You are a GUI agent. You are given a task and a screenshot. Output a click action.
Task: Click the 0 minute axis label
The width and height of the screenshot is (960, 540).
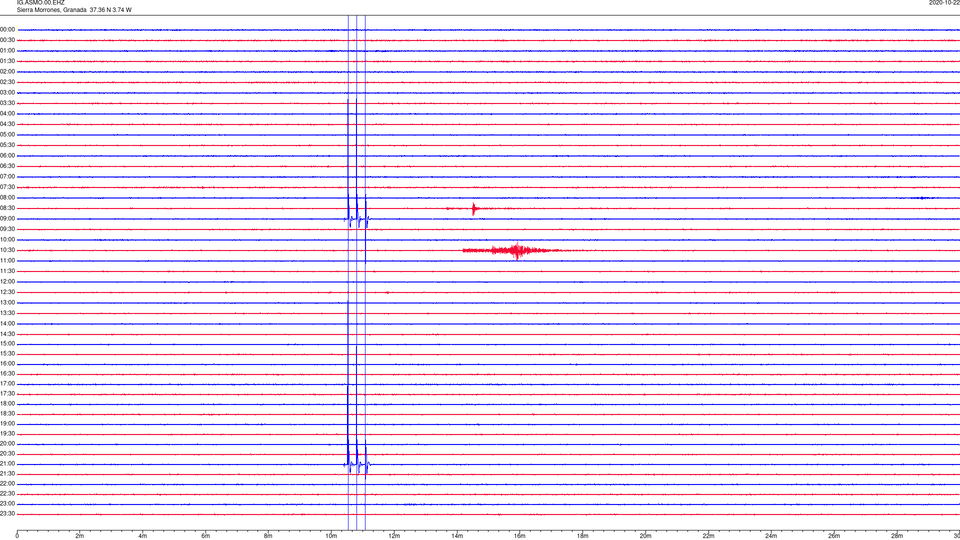click(x=17, y=536)
